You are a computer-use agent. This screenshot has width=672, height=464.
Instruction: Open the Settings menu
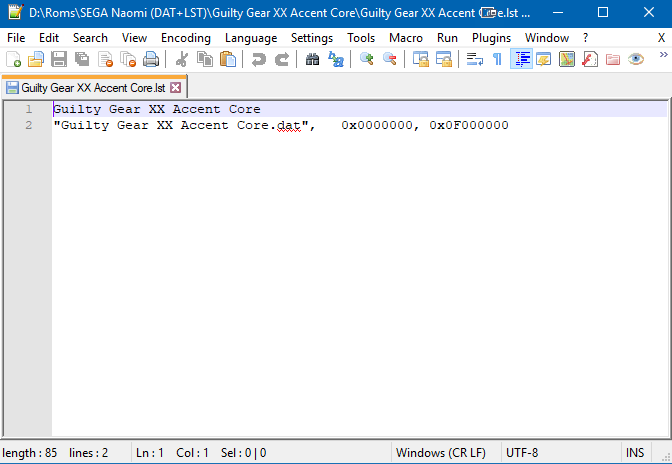coord(312,38)
